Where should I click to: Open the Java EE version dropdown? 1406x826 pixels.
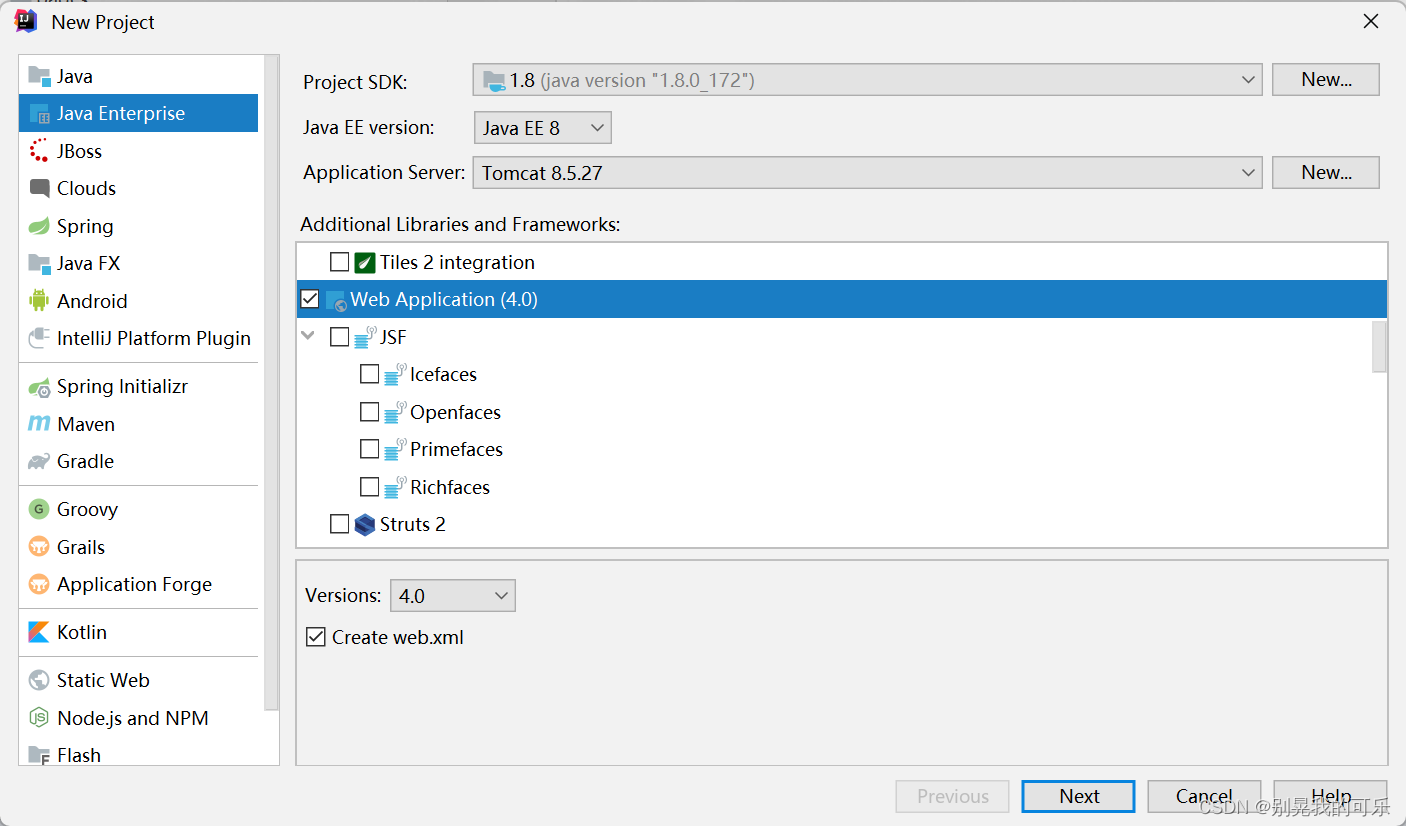(542, 128)
